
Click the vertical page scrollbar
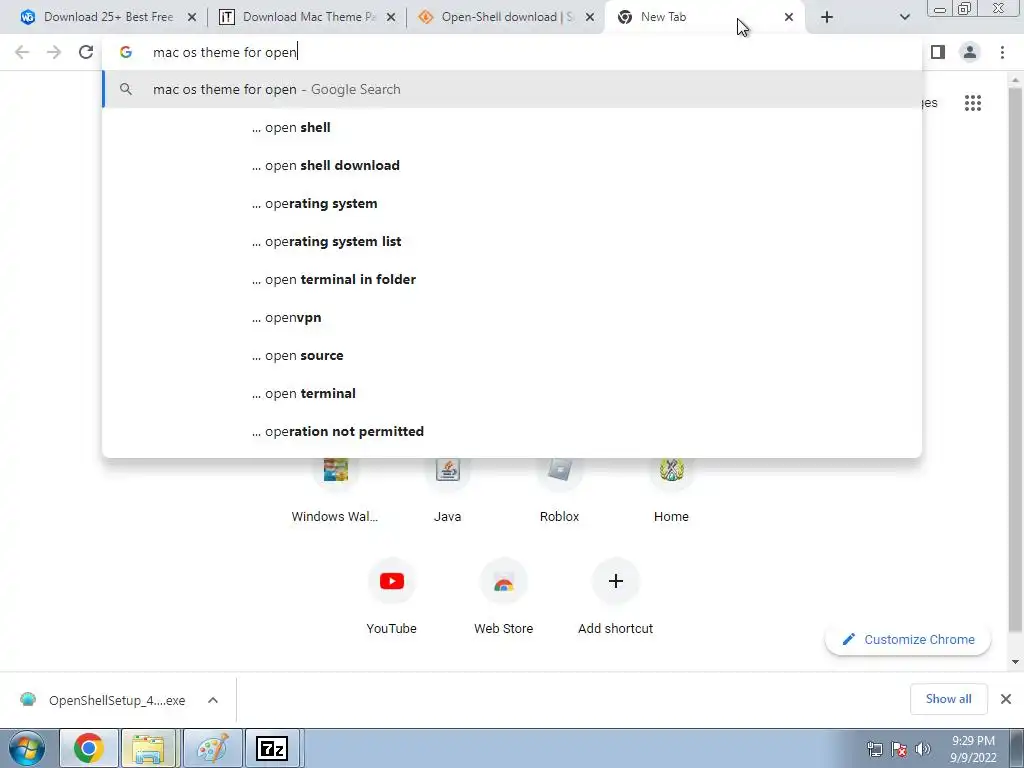(1015, 359)
